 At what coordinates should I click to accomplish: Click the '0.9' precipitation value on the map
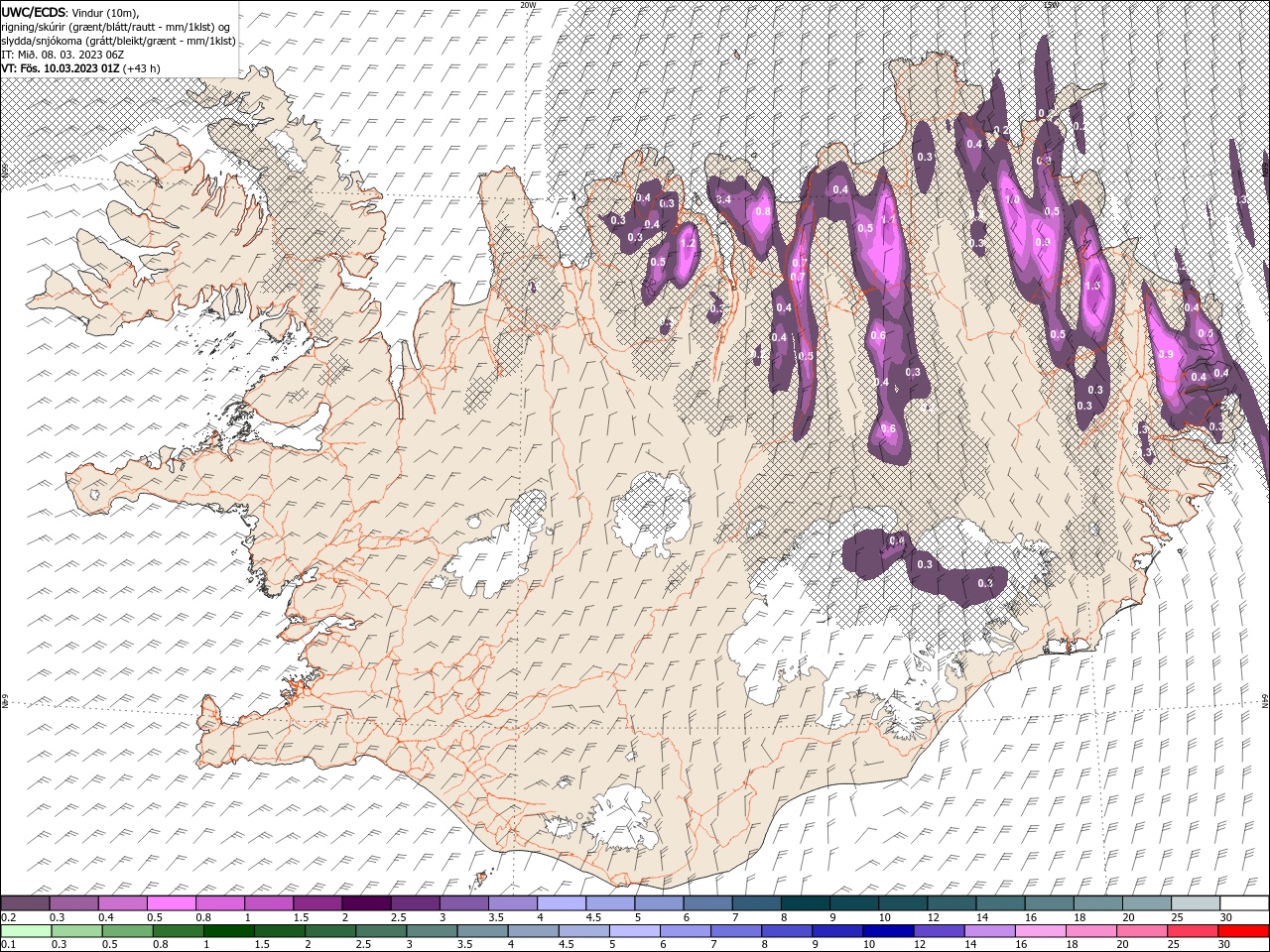(x=1166, y=355)
